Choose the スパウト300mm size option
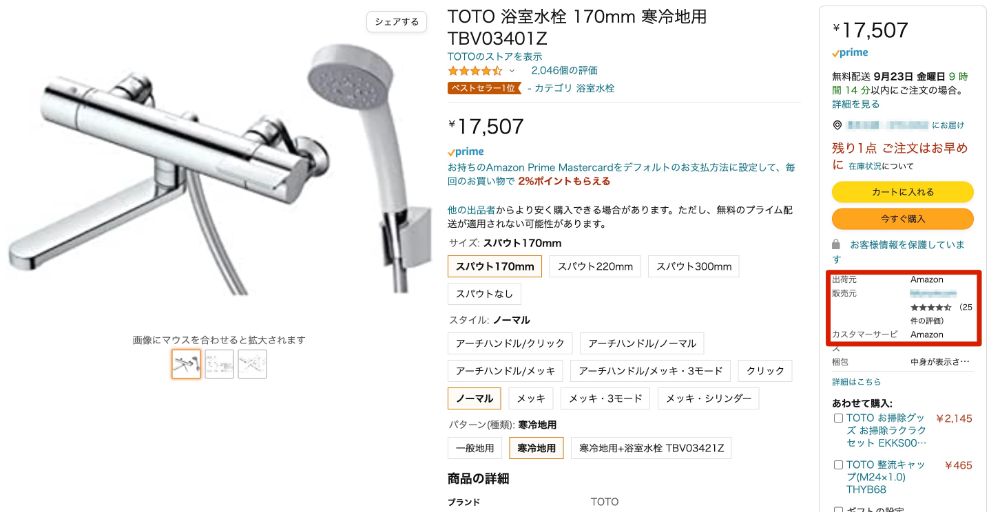The height and width of the screenshot is (512, 1000). (x=694, y=267)
